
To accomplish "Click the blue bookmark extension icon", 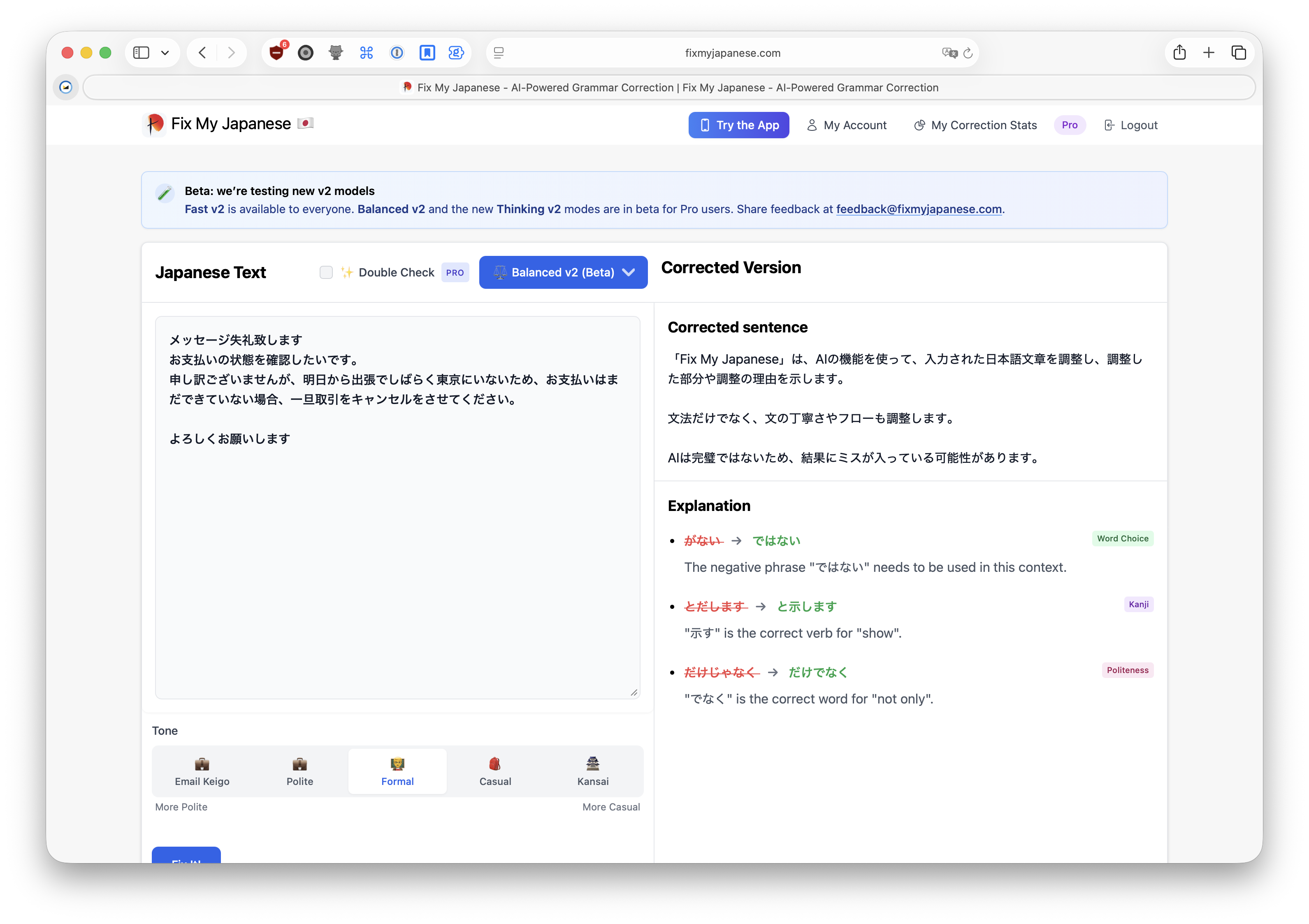I will click(427, 52).
